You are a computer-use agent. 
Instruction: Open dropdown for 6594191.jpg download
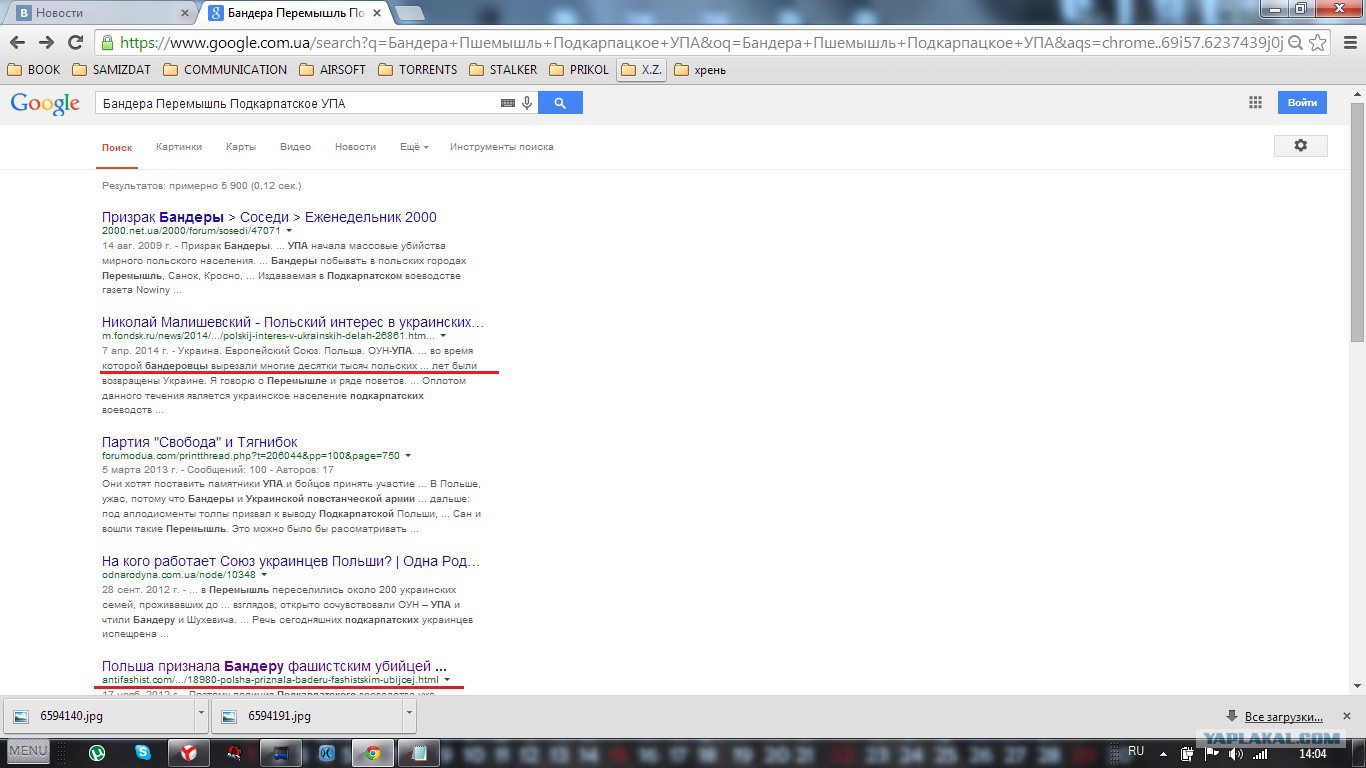[x=409, y=716]
